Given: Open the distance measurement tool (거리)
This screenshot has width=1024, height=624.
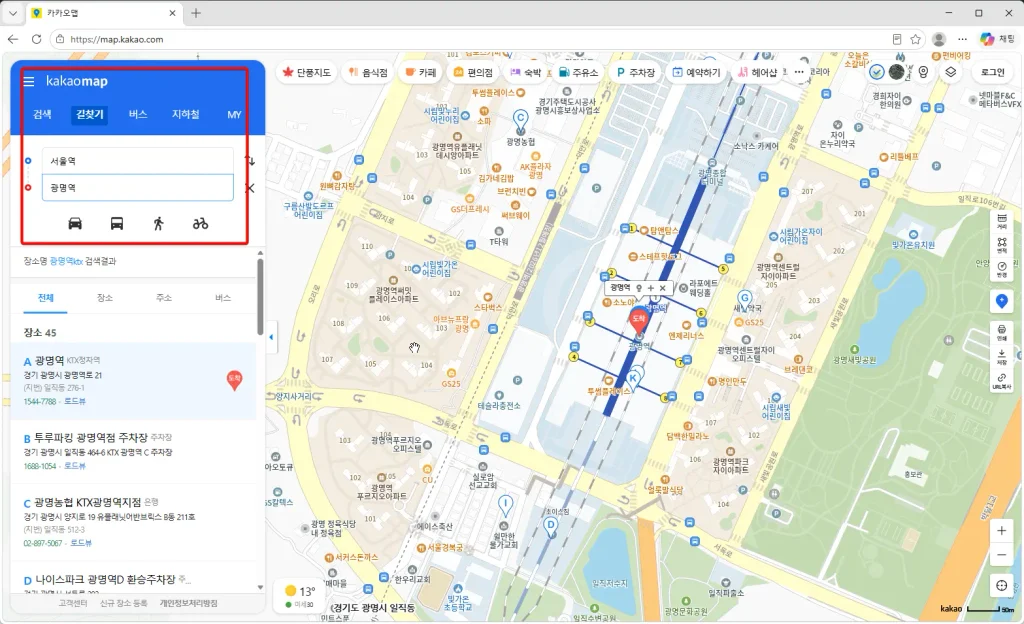Looking at the screenshot, I should pyautogui.click(x=1002, y=221).
